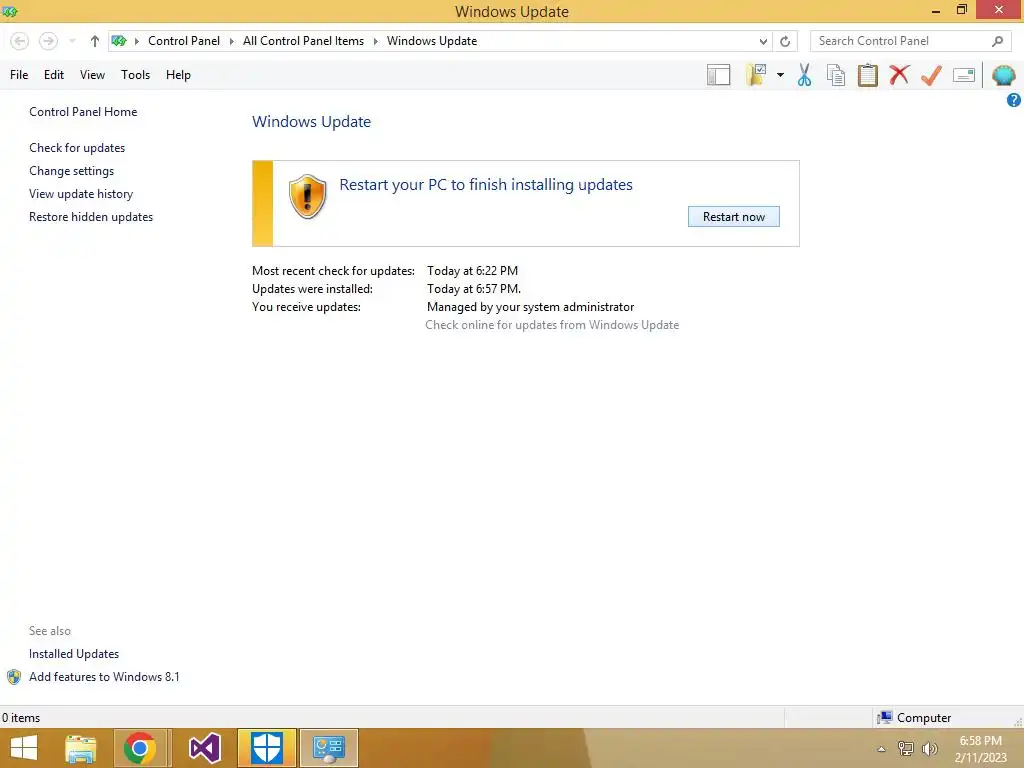Click the red X Delete icon
The width and height of the screenshot is (1024, 768).
(x=899, y=75)
